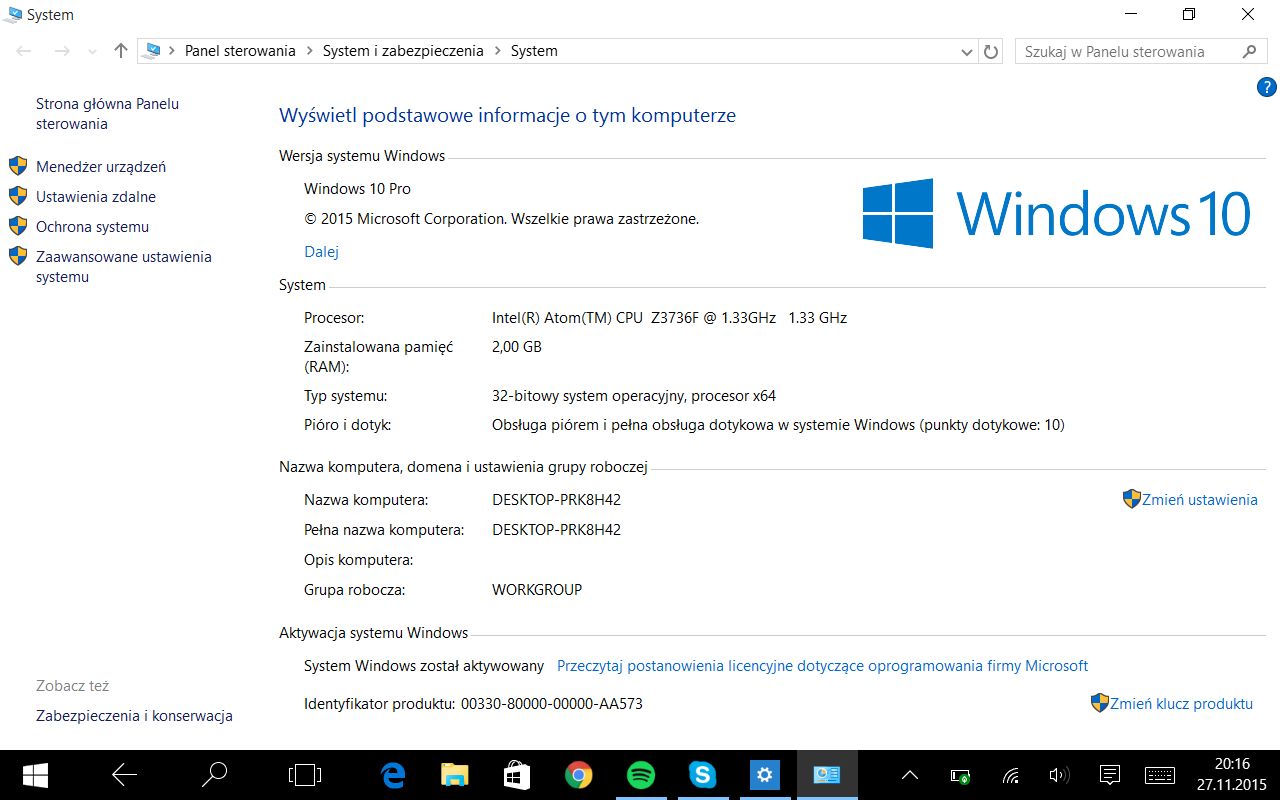Click Zmień klucz produktu link
This screenshot has width=1280, height=800.
pos(1182,704)
